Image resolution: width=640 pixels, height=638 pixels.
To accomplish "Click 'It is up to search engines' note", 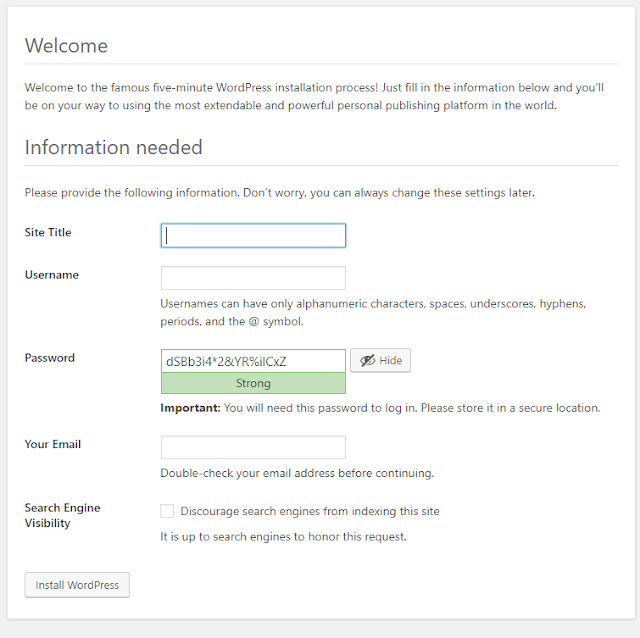I will (283, 536).
